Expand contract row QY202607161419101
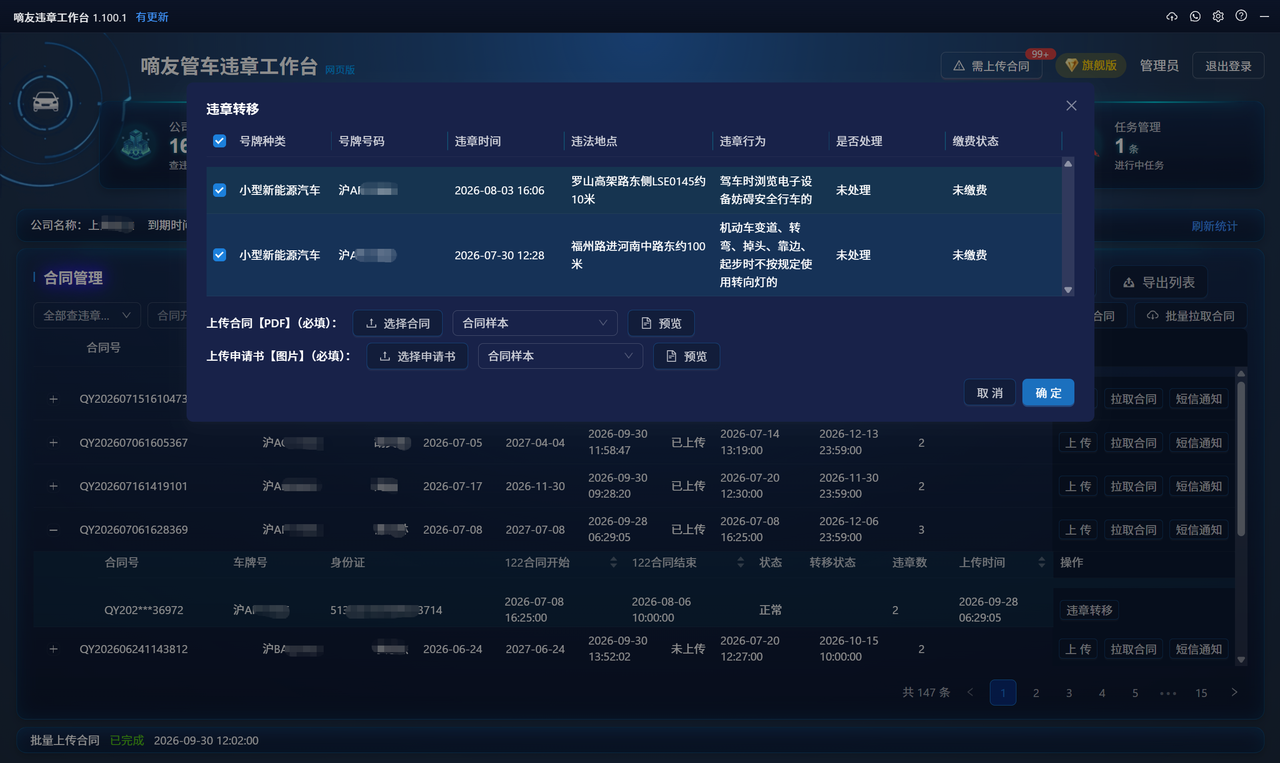The image size is (1280, 763). [54, 486]
